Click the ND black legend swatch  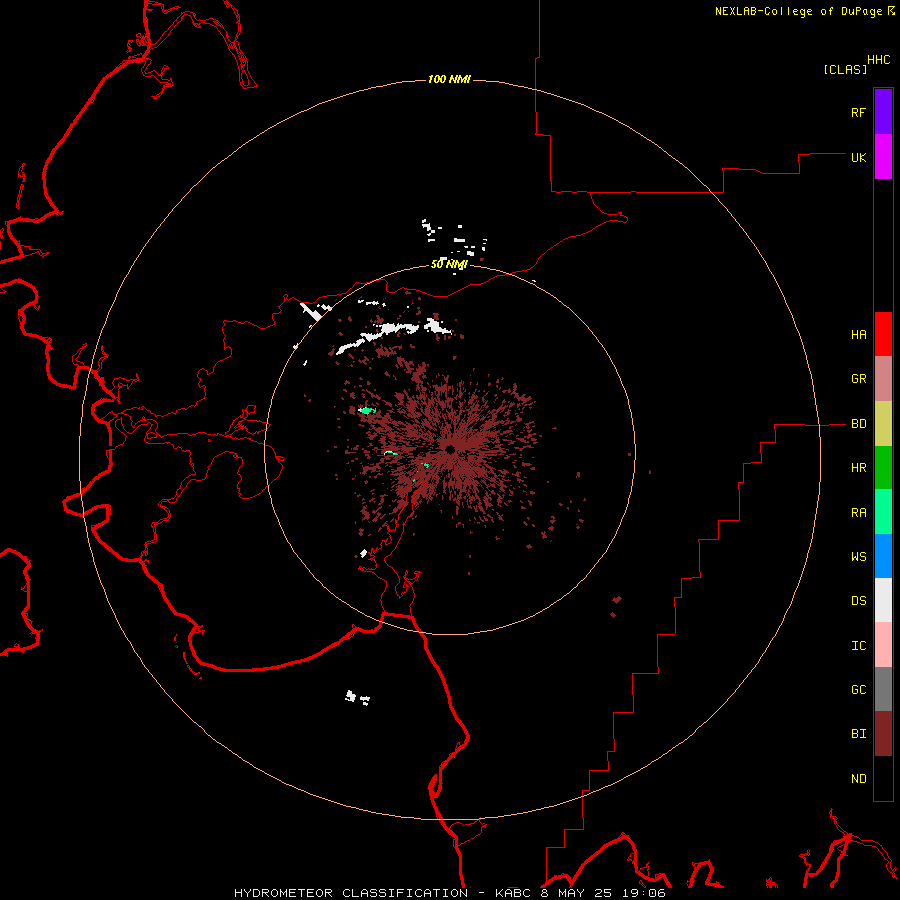[883, 778]
